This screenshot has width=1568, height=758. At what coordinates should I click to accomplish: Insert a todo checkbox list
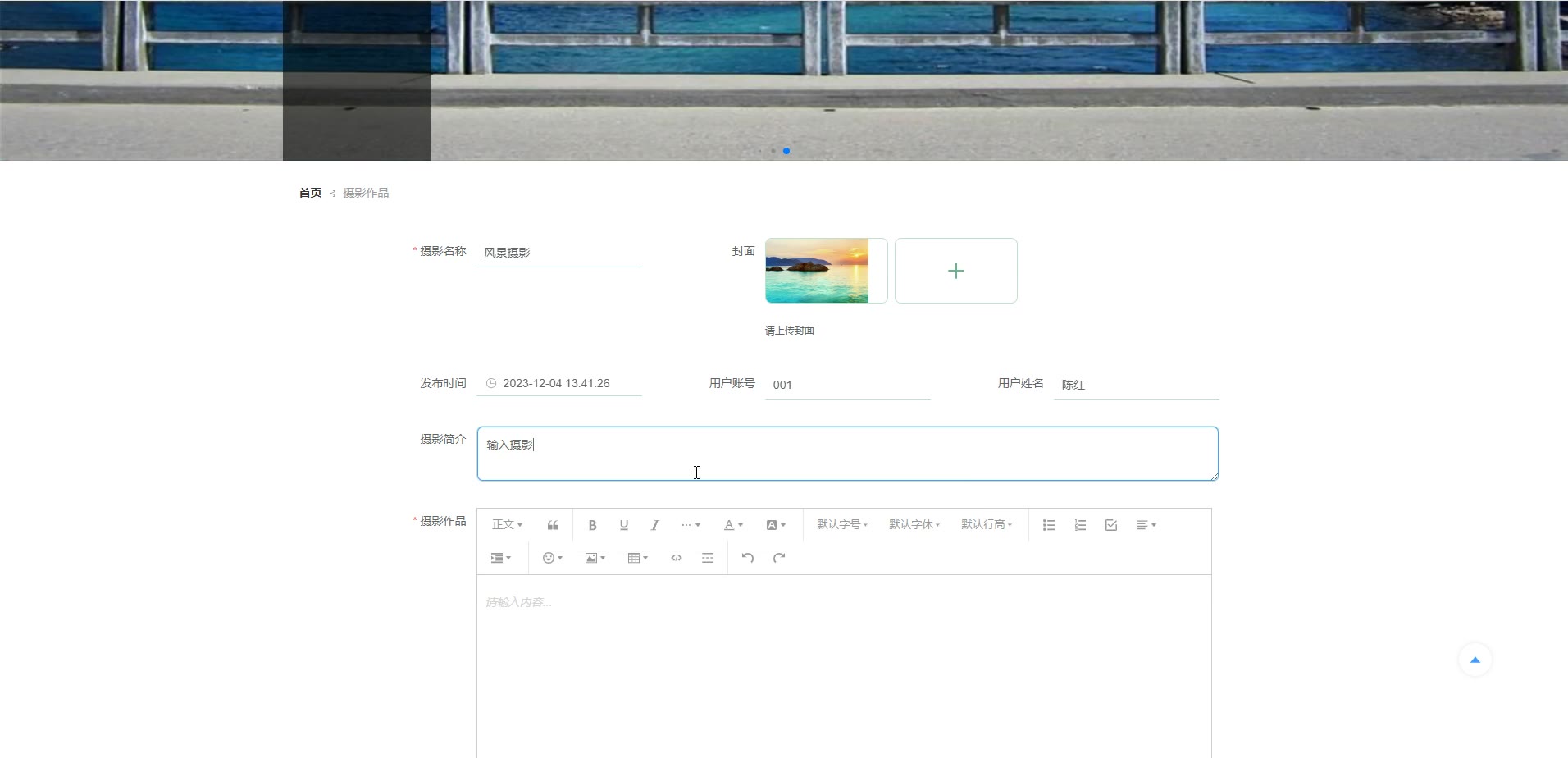[1111, 525]
